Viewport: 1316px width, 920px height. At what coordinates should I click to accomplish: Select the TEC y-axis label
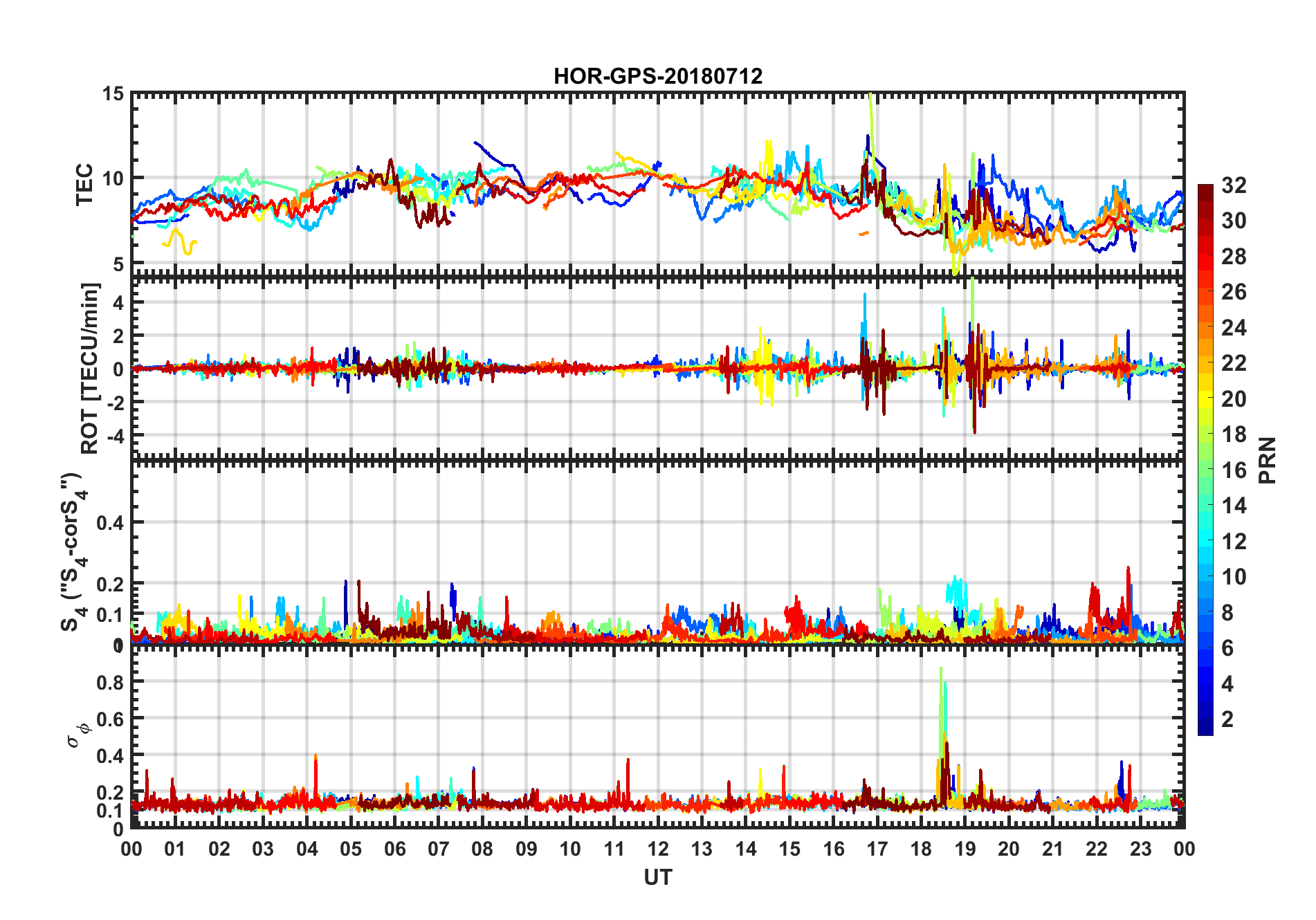84,185
